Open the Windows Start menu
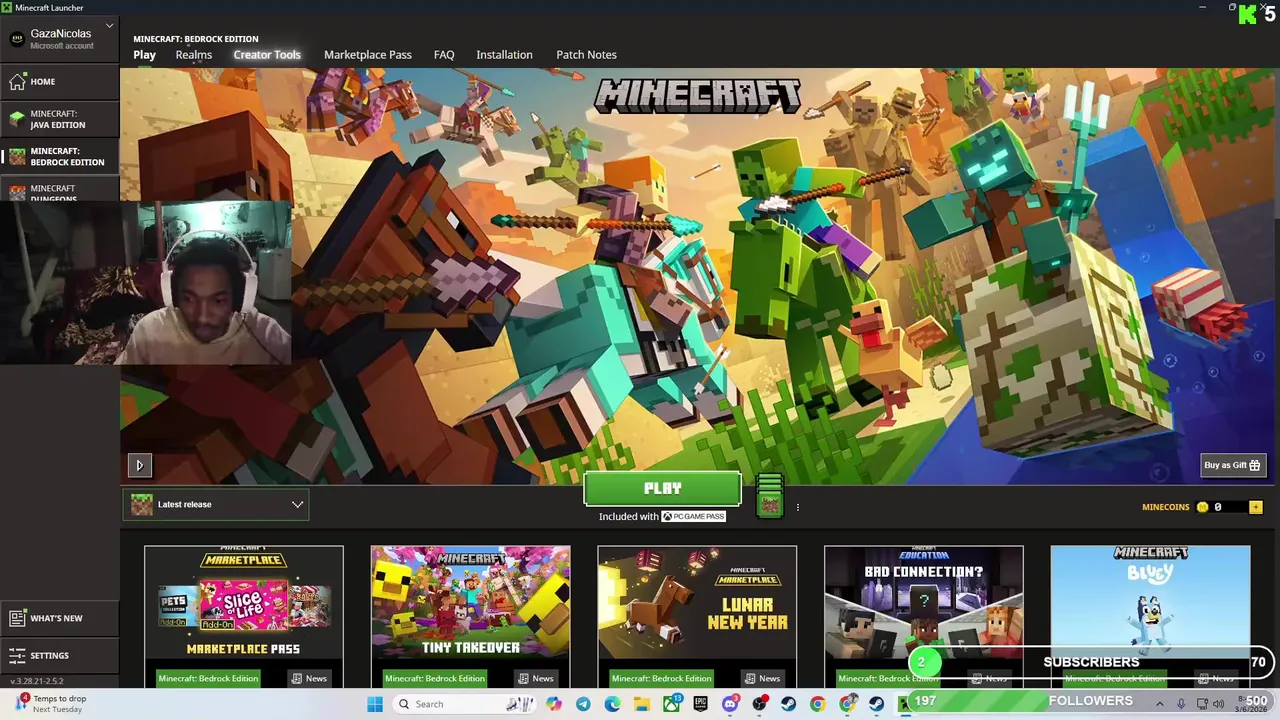1280x720 pixels. [375, 704]
